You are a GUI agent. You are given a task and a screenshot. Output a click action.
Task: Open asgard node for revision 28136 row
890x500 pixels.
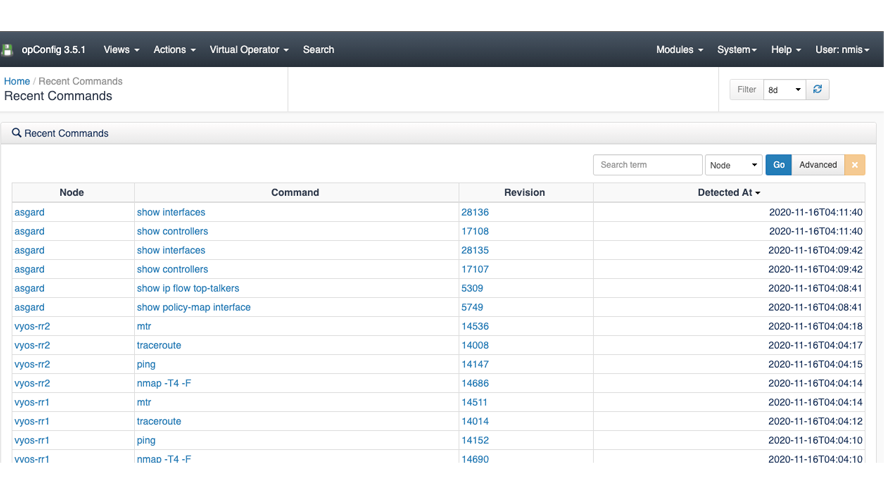[30, 212]
